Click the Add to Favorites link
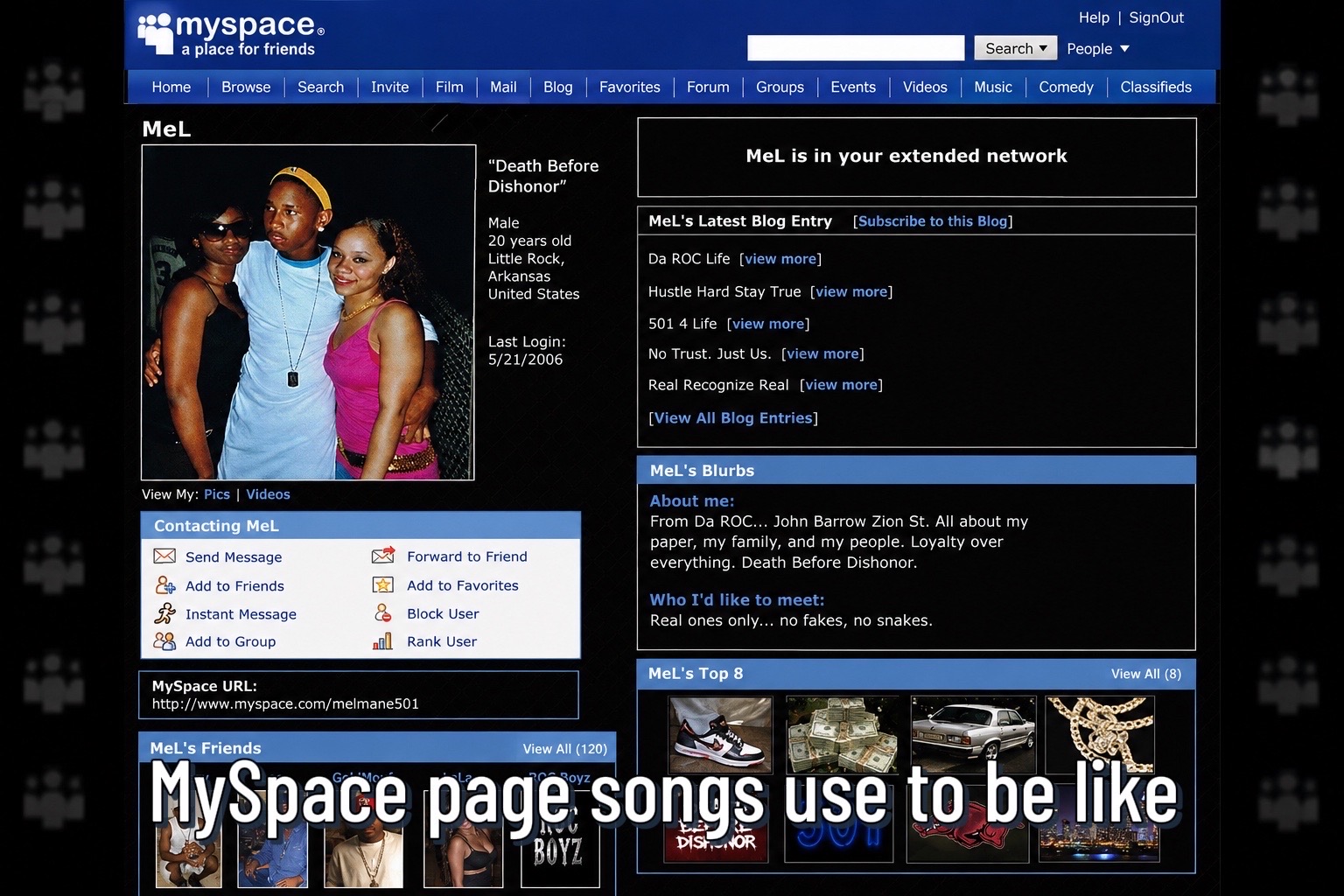This screenshot has width=1344, height=896. (463, 585)
